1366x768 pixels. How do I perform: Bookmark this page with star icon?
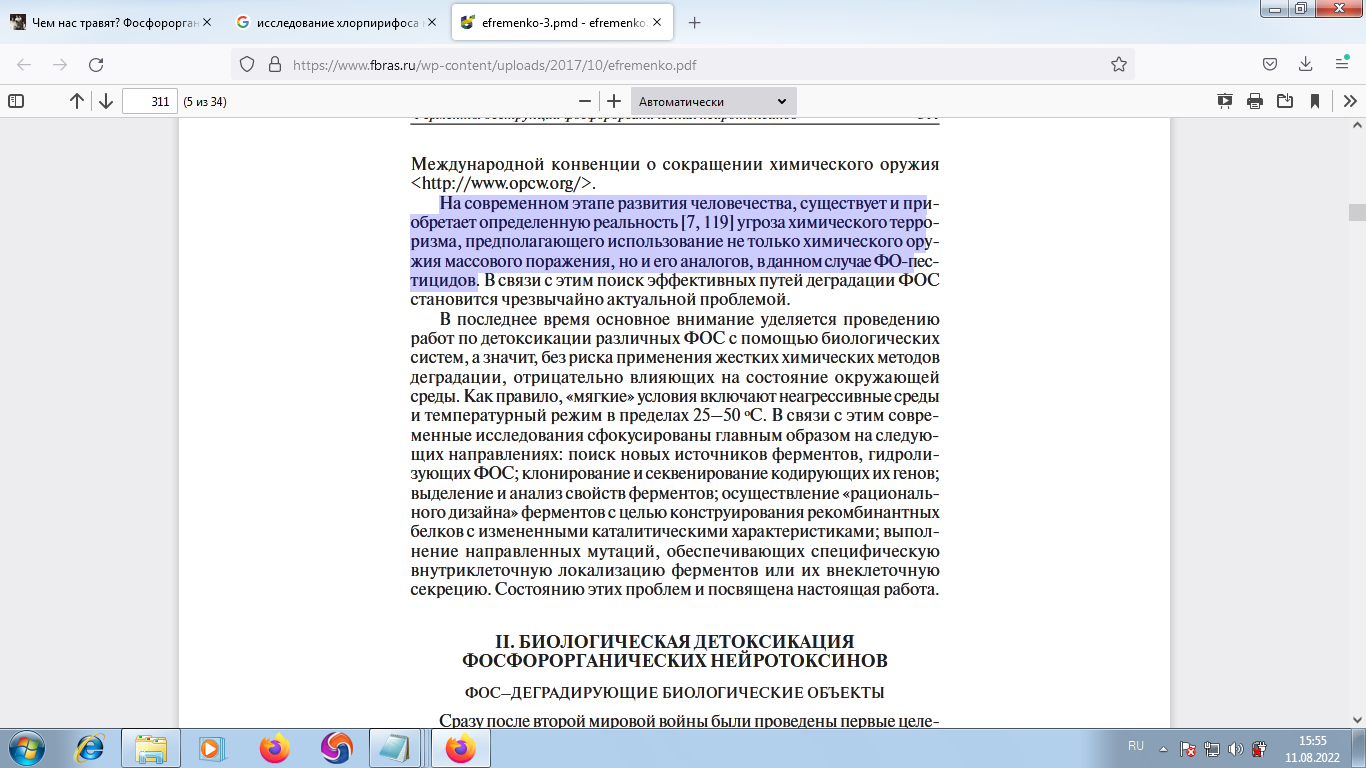[1119, 64]
